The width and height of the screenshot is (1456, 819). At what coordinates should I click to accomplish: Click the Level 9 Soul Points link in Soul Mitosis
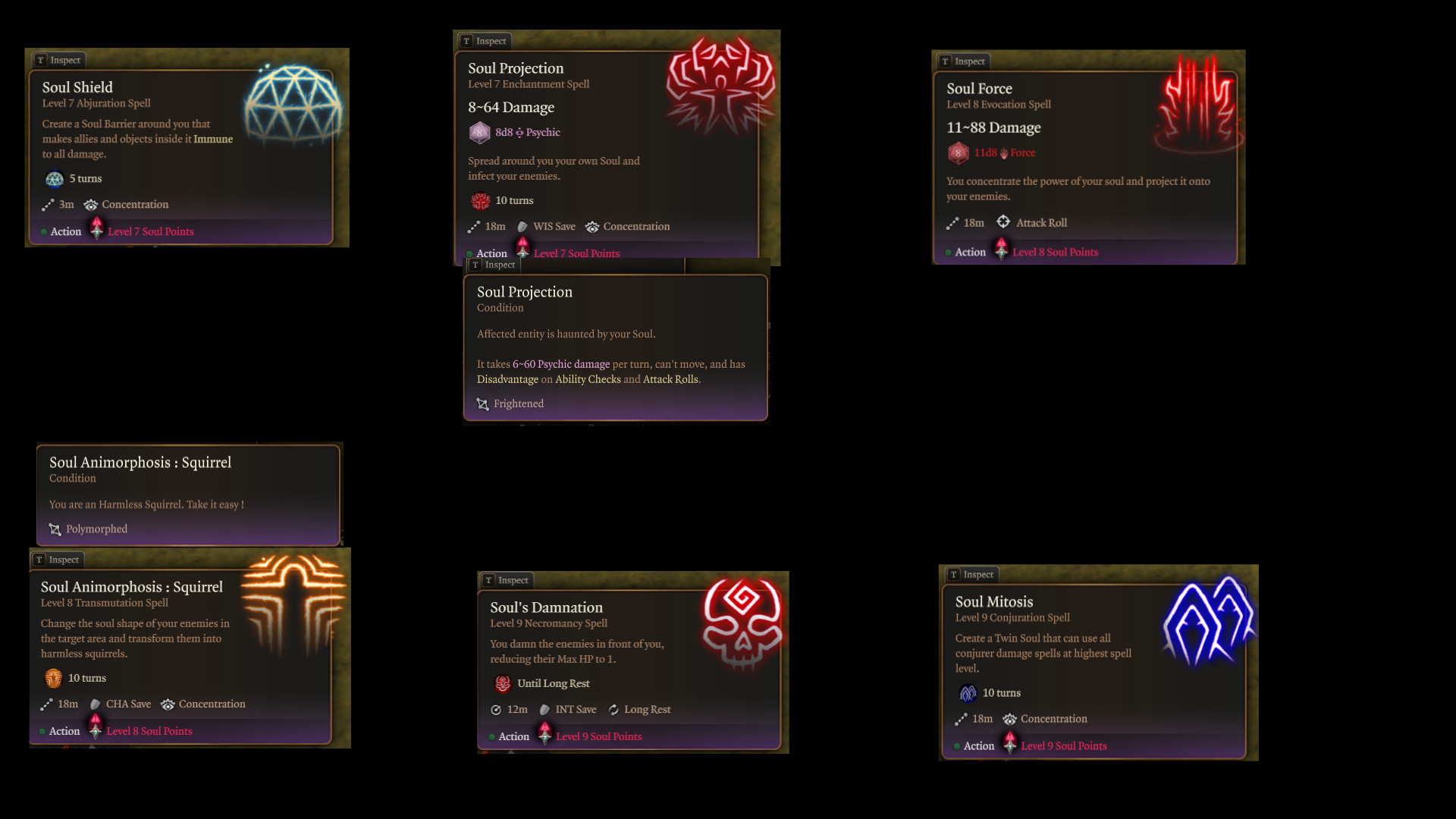click(x=1064, y=746)
